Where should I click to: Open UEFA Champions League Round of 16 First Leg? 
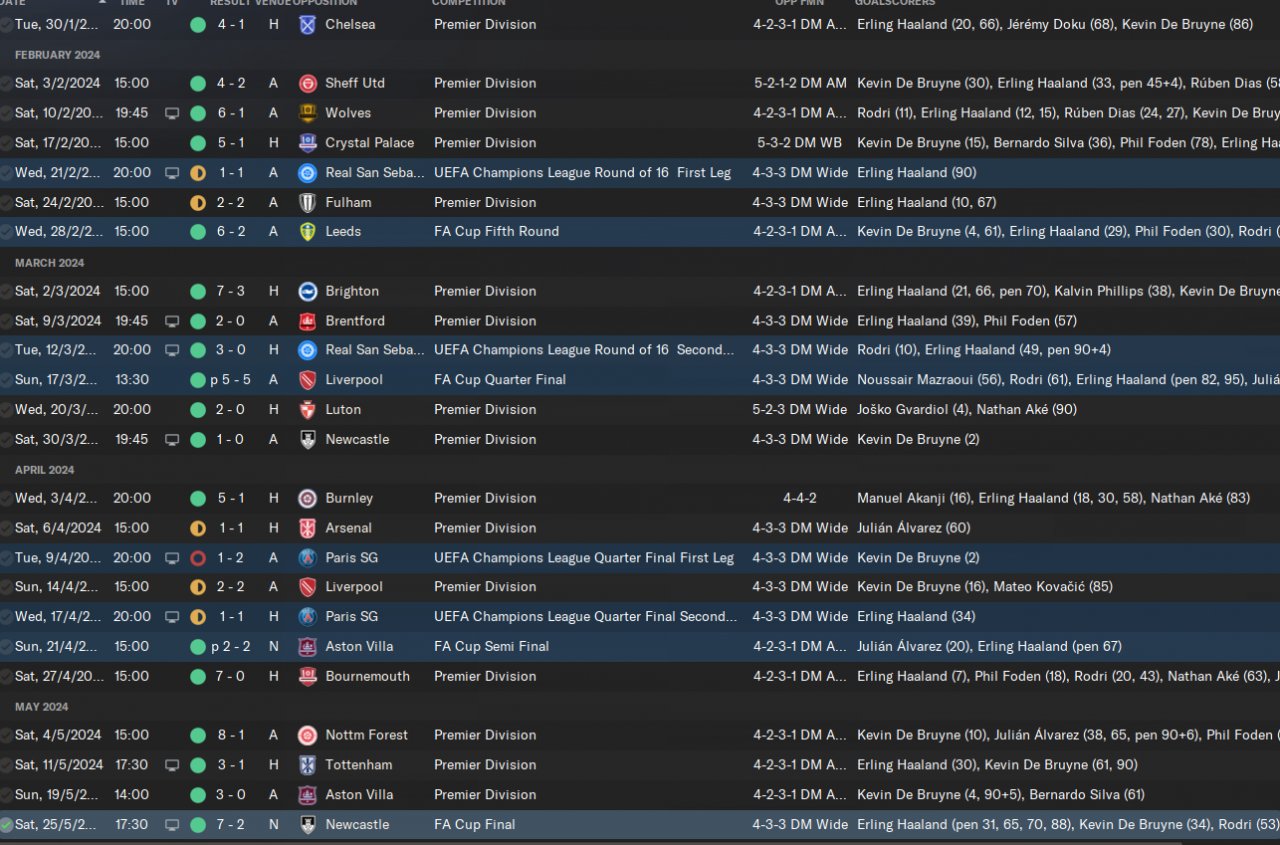coord(582,172)
